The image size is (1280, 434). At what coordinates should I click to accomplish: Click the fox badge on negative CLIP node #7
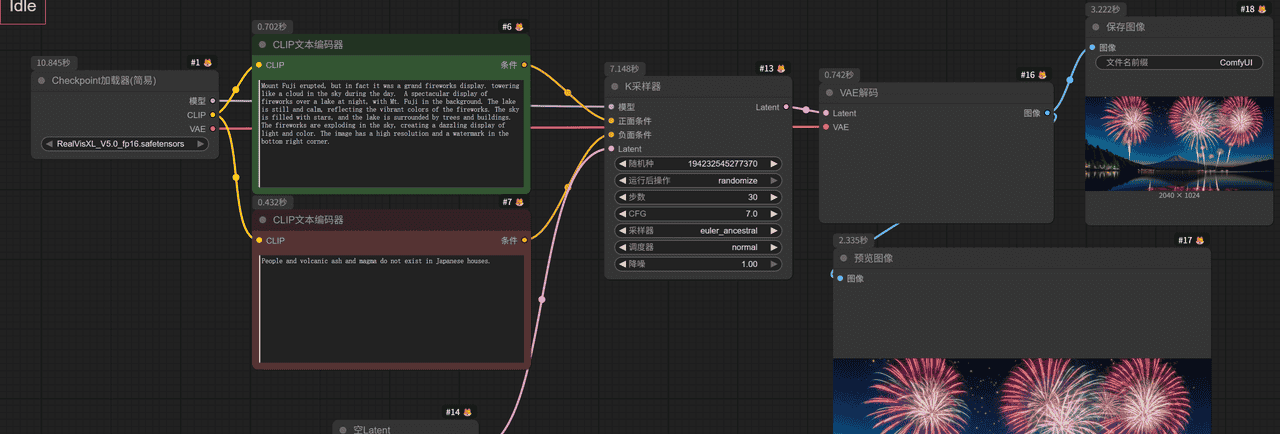[519, 202]
